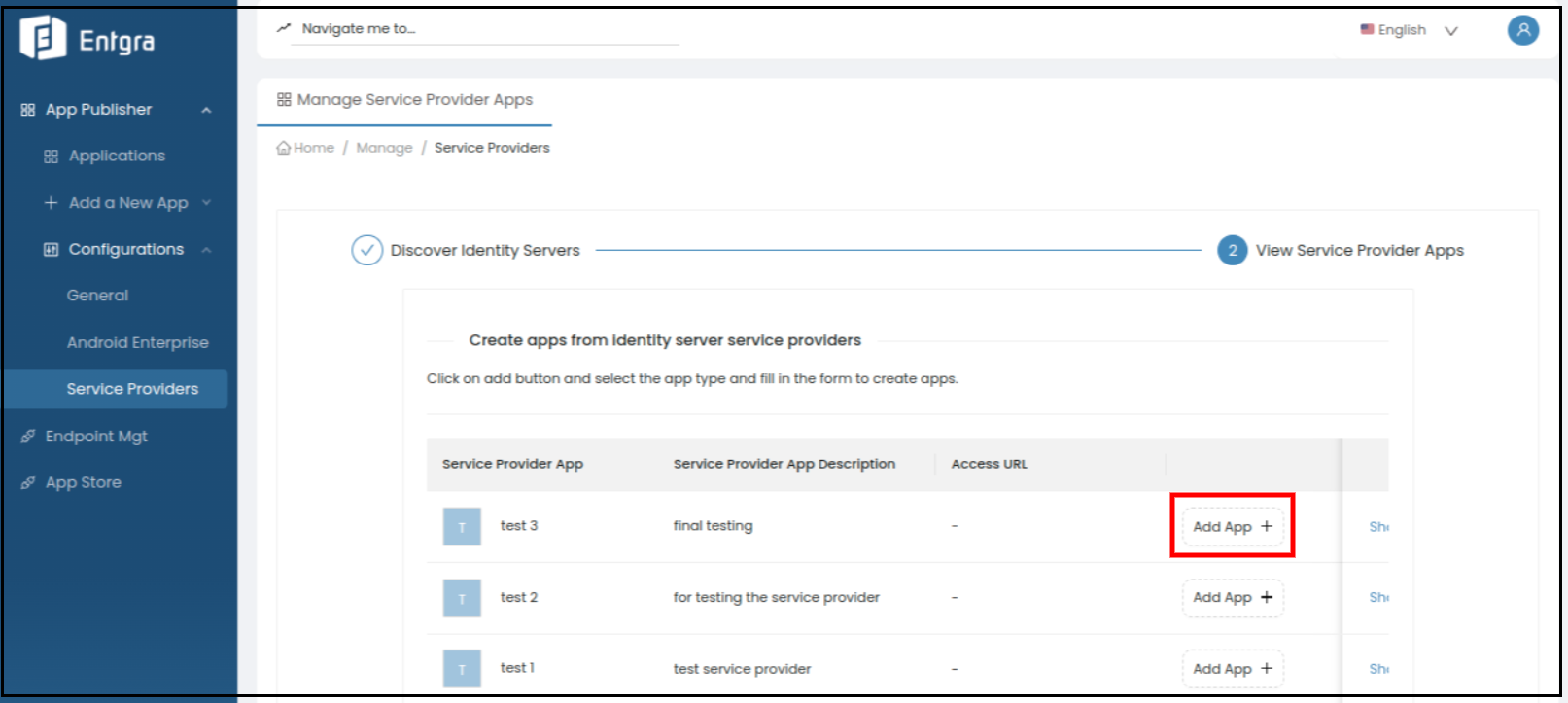Click Add App for test 2
1568x703 pixels.
1233,597
